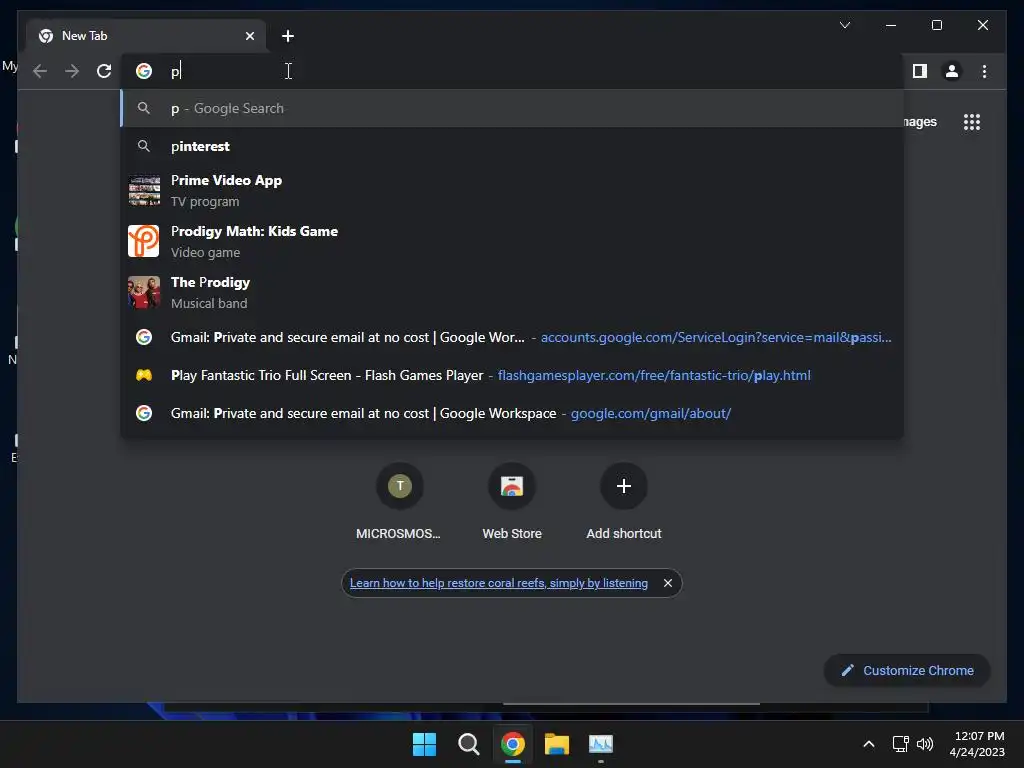The height and width of the screenshot is (768, 1024).
Task: Open the Chrome three-dot menu
Action: click(x=984, y=71)
